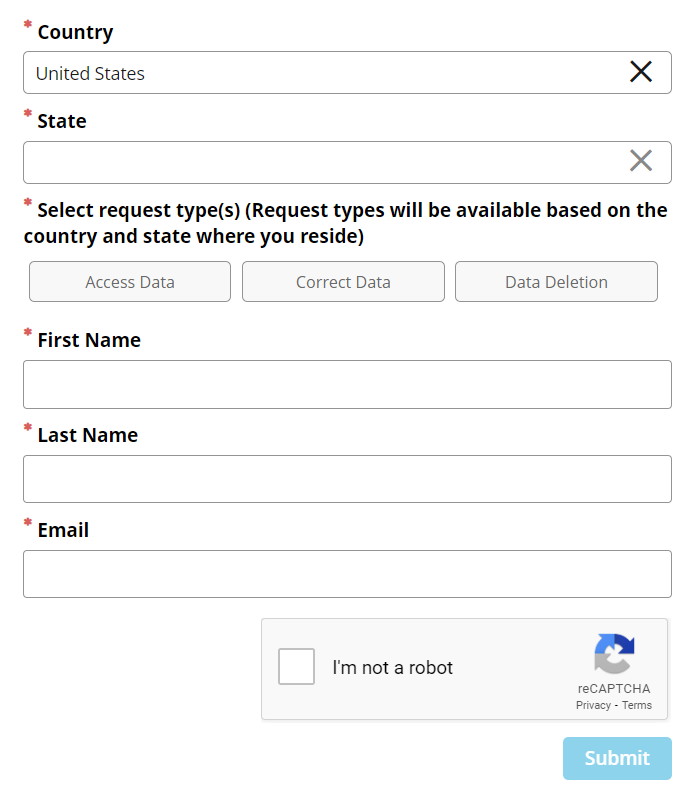Check the I'm not a robot box
This screenshot has height=787, width=694.
click(x=297, y=667)
